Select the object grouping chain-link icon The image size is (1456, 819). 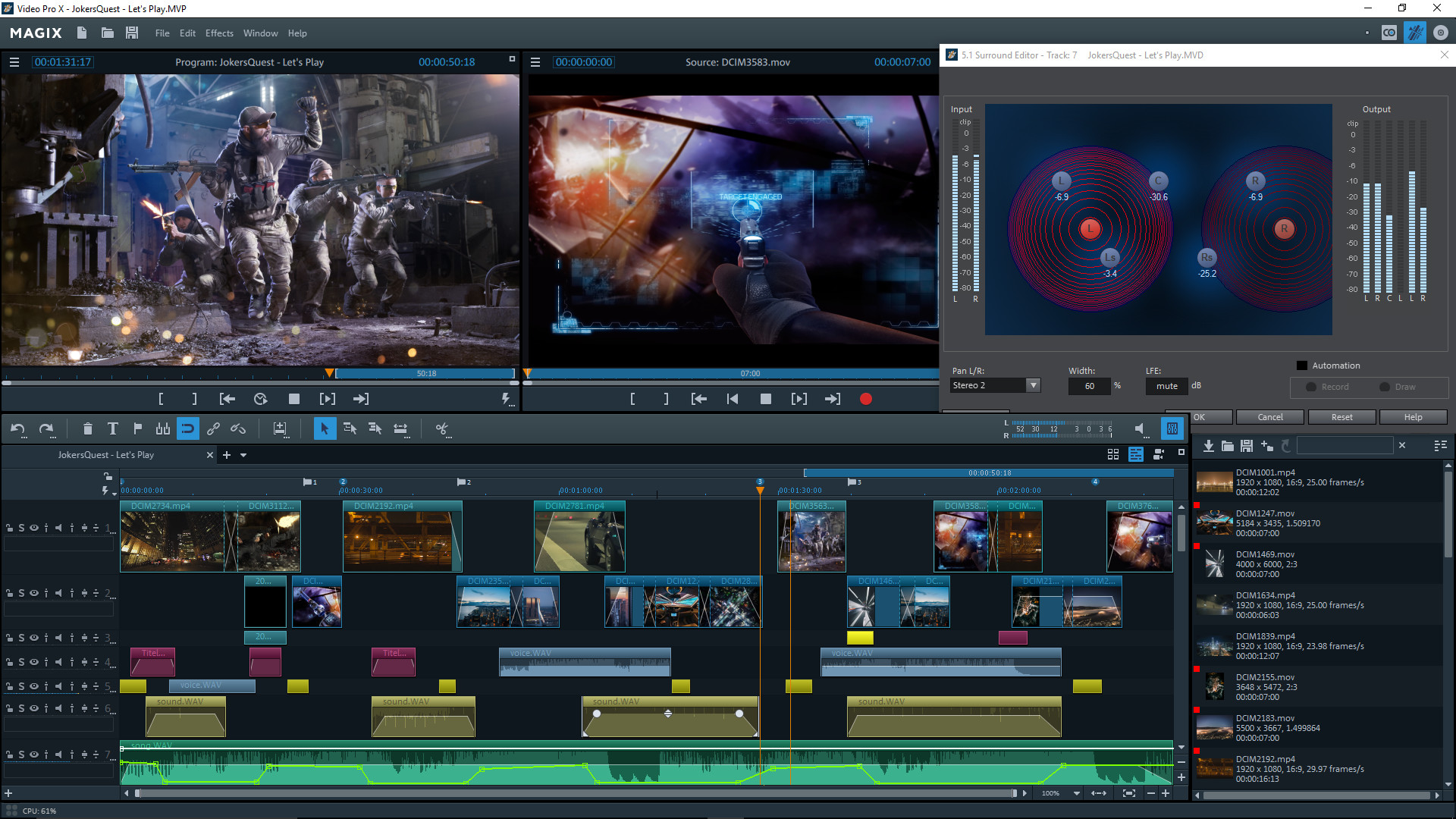point(213,428)
